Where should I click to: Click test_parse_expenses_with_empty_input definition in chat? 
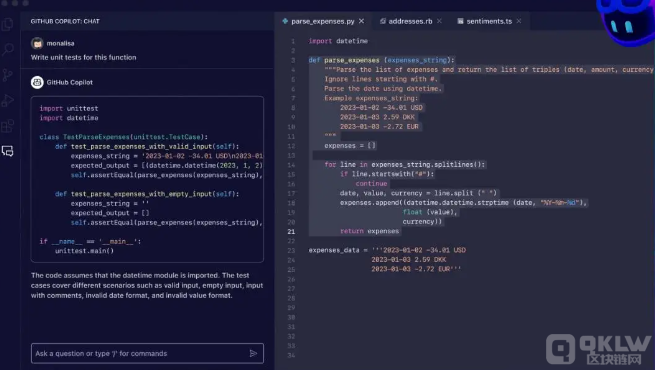click(147, 194)
